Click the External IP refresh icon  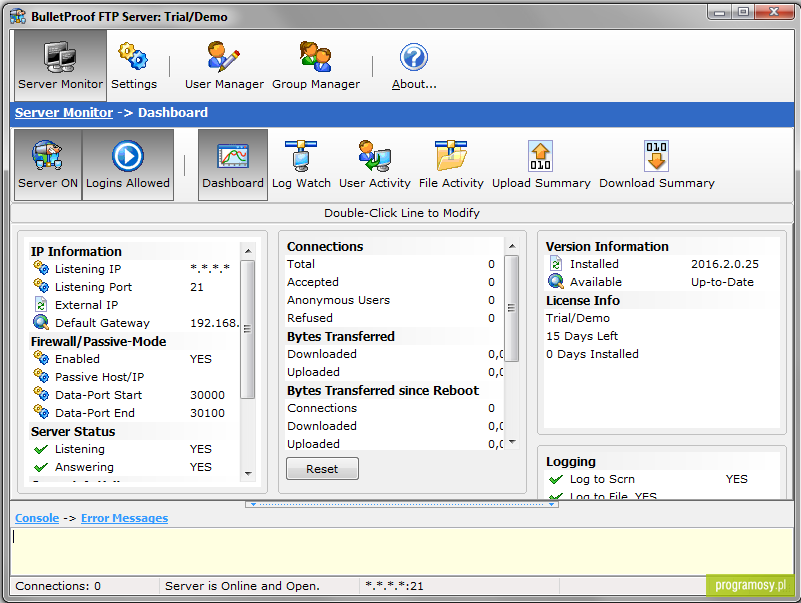[41, 305]
